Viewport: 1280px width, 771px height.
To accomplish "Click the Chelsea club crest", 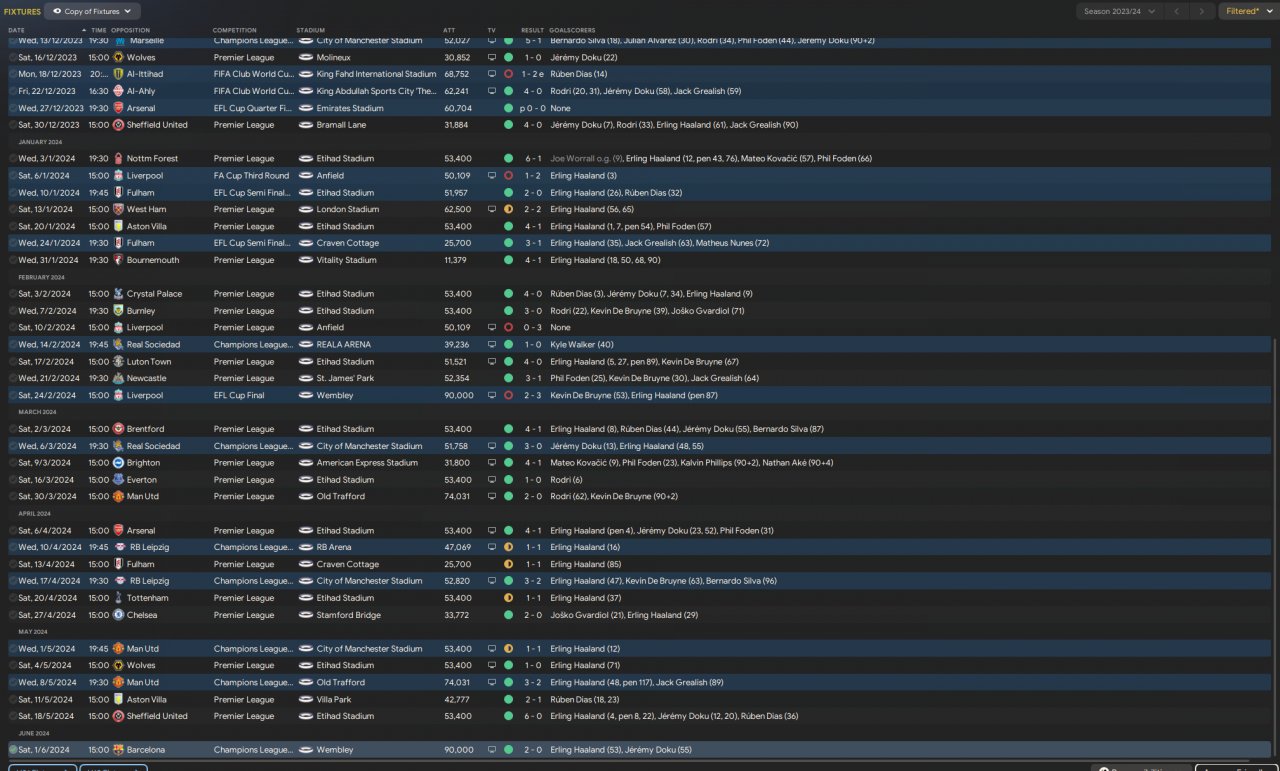I will [118, 615].
